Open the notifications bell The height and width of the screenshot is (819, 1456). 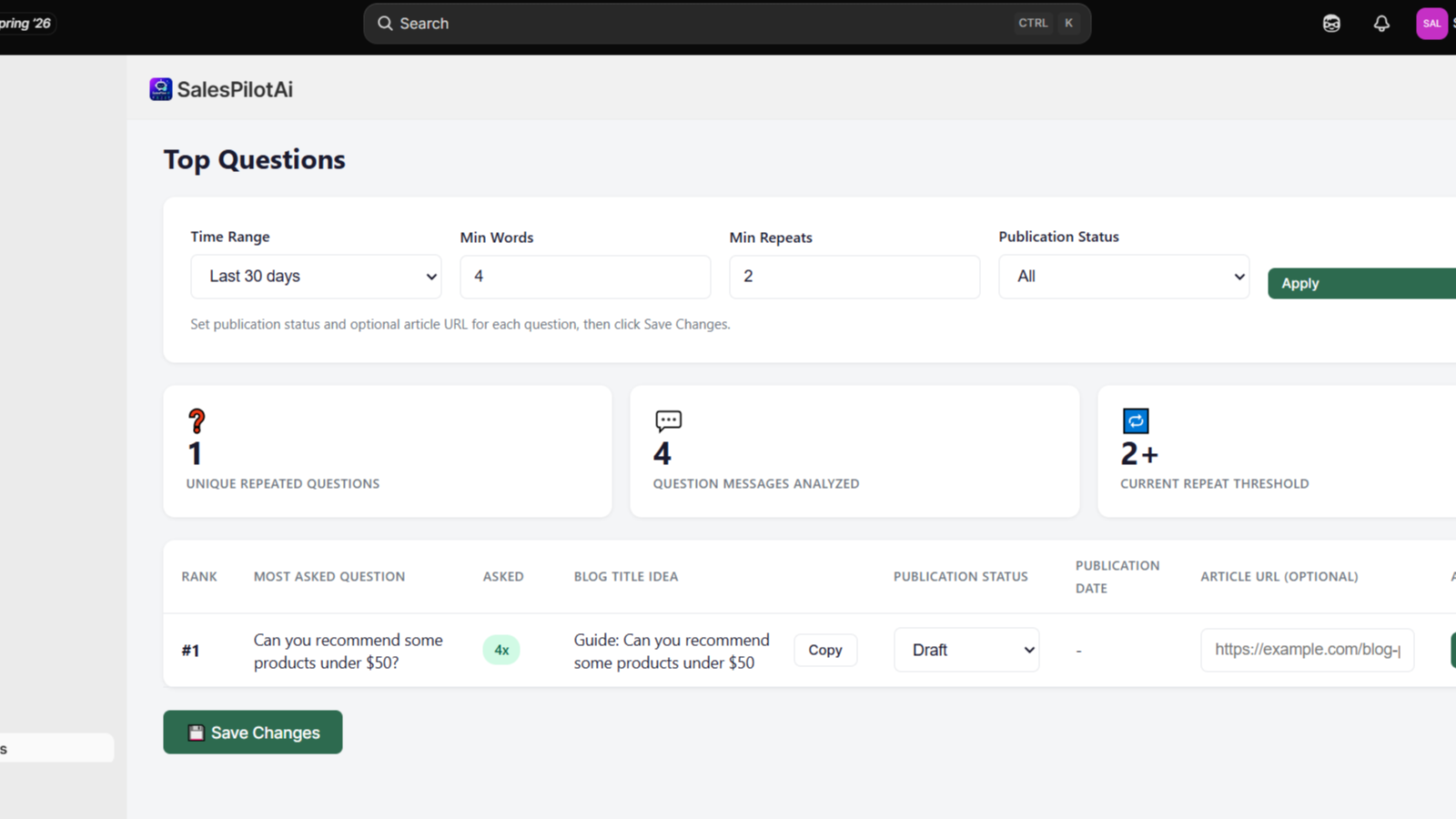[x=1381, y=24]
